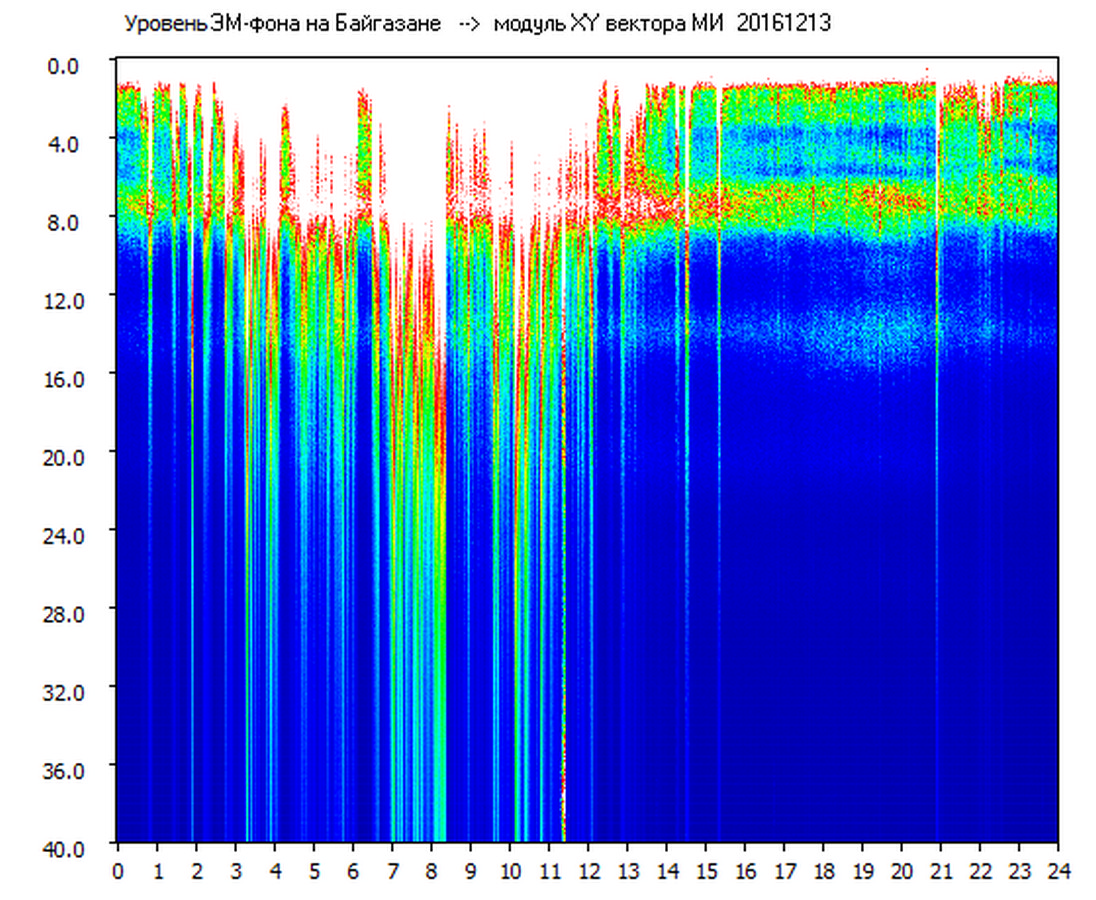
Task: Click the hour 21 label on time axis
Action: 941,870
